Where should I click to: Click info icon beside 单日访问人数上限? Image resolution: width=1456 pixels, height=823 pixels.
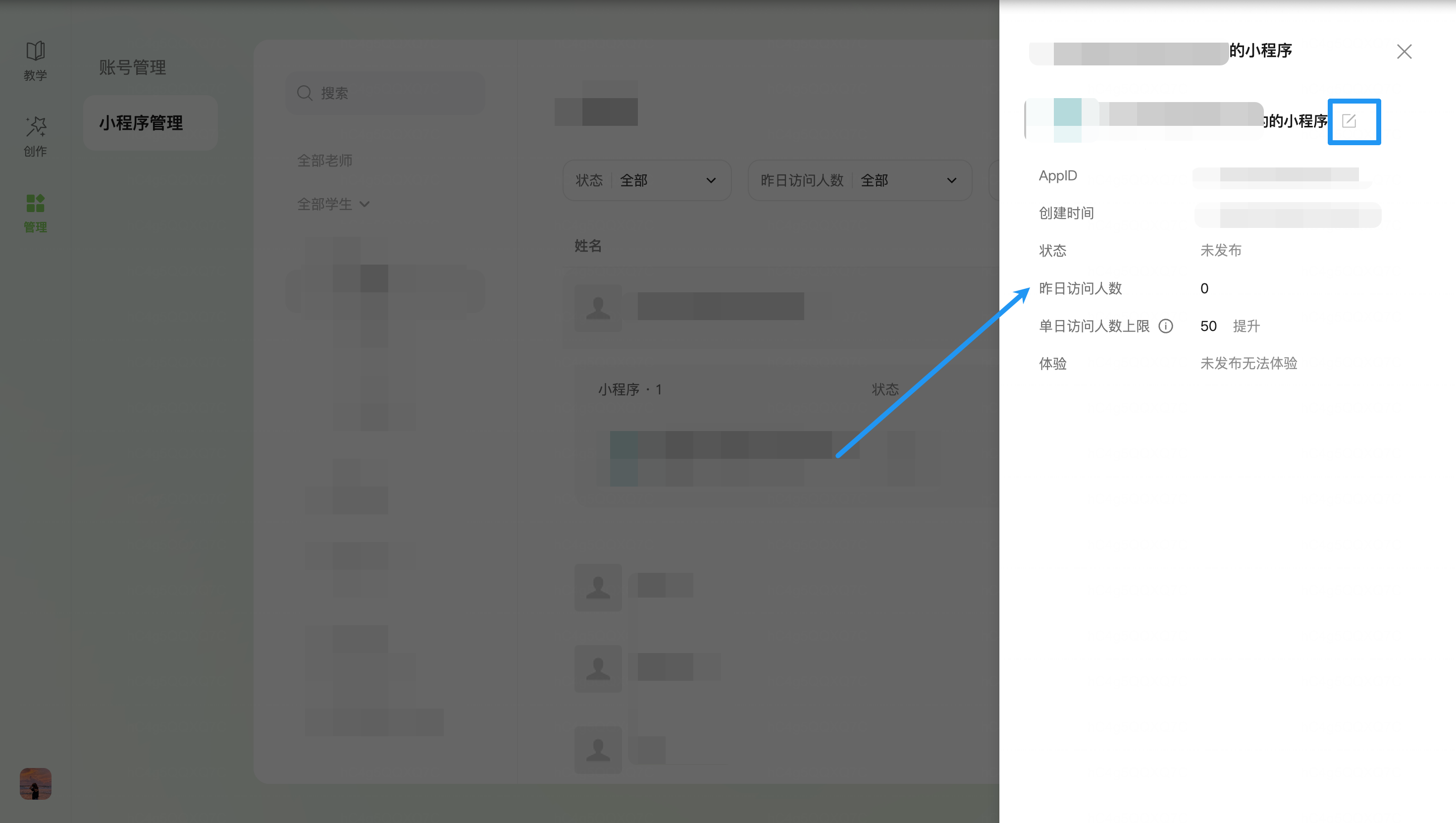tap(1165, 327)
